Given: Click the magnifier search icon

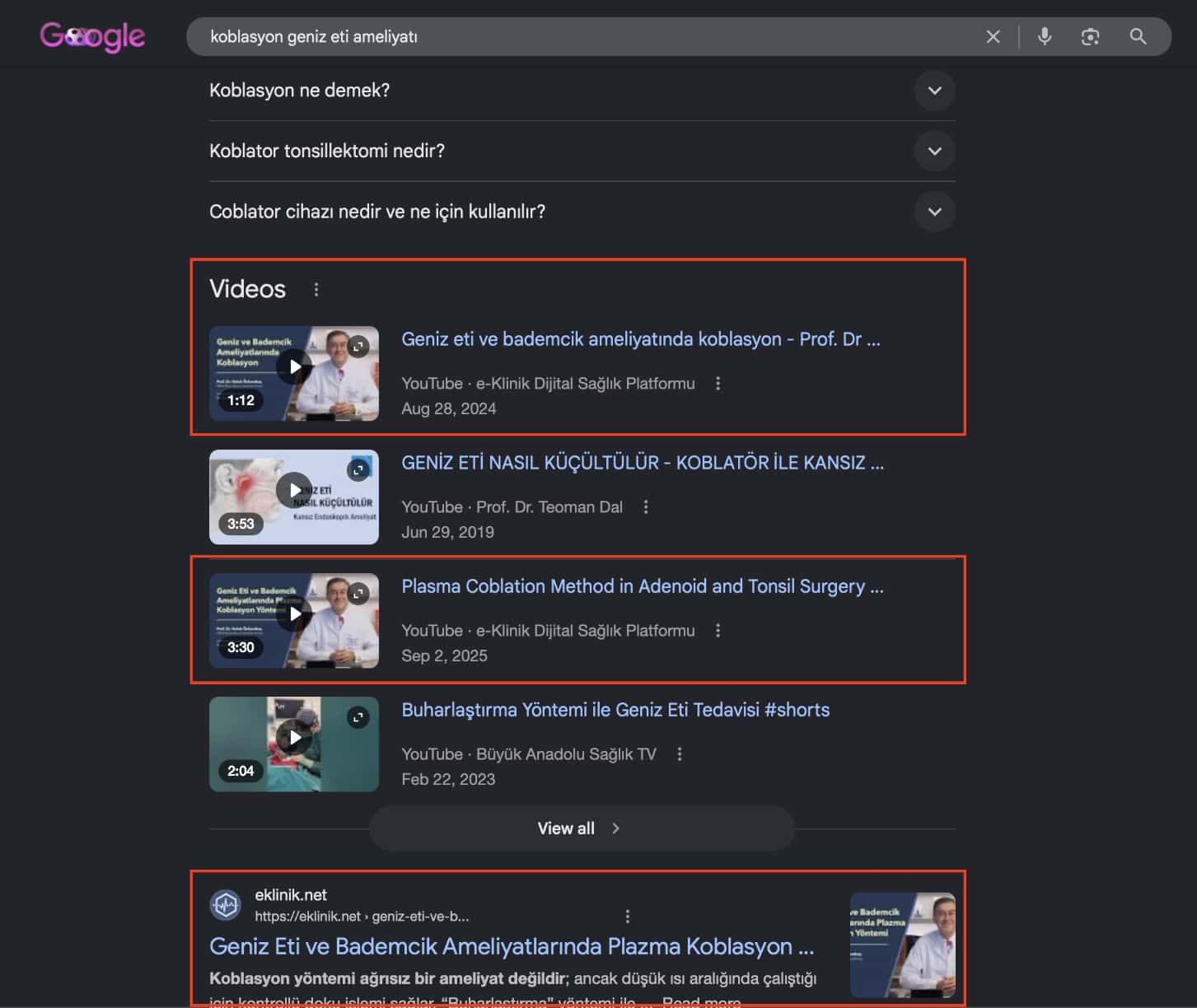Looking at the screenshot, I should click(1138, 36).
